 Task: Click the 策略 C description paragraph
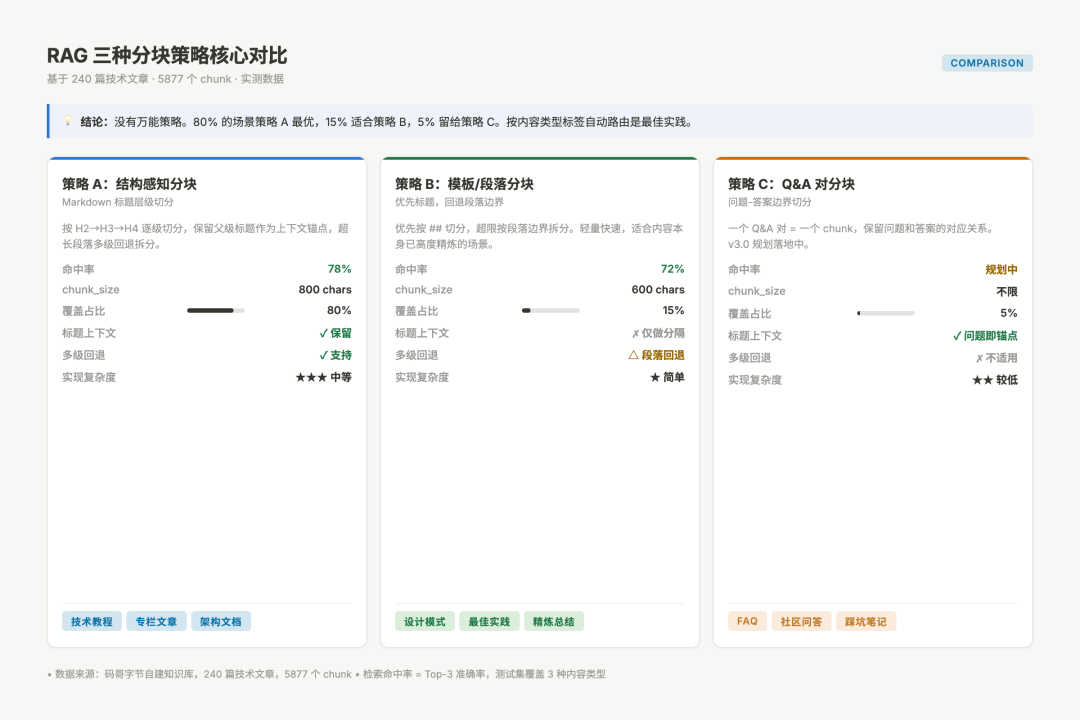pyautogui.click(x=861, y=236)
